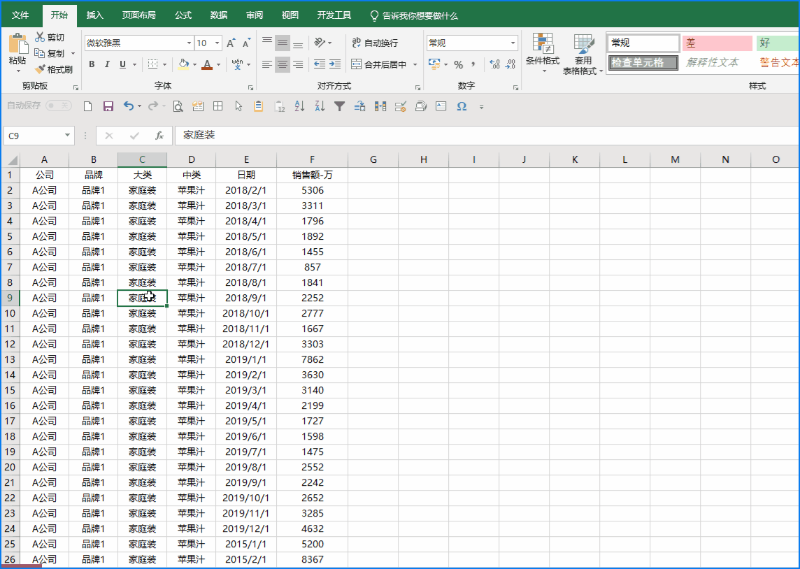Open the font size dropdown
This screenshot has width=800, height=569.
coord(217,43)
